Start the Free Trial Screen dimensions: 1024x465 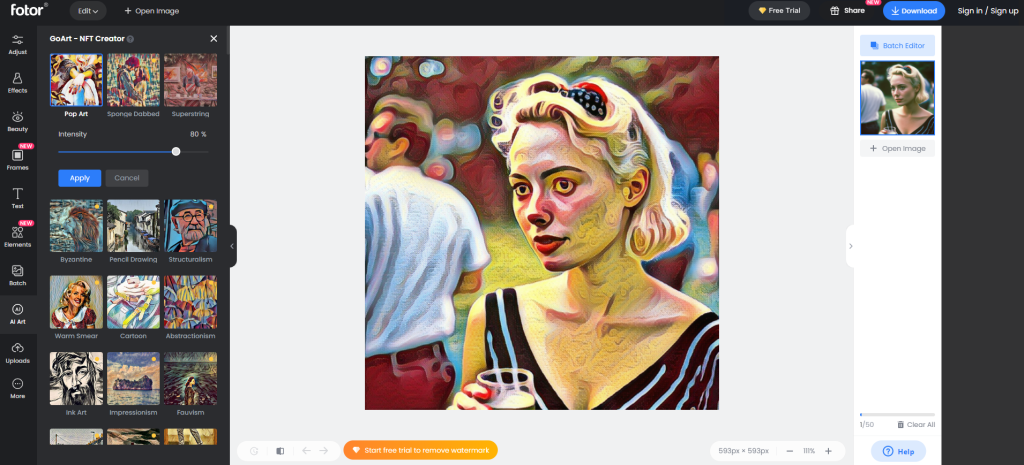779,10
